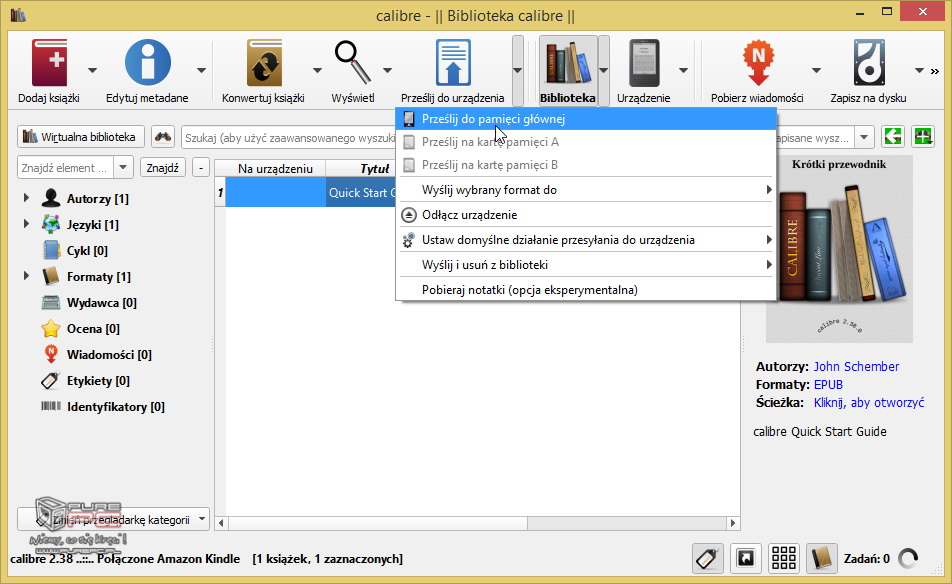Click the Wirtualna biblioteka button
The height and width of the screenshot is (584, 952).
81,137
